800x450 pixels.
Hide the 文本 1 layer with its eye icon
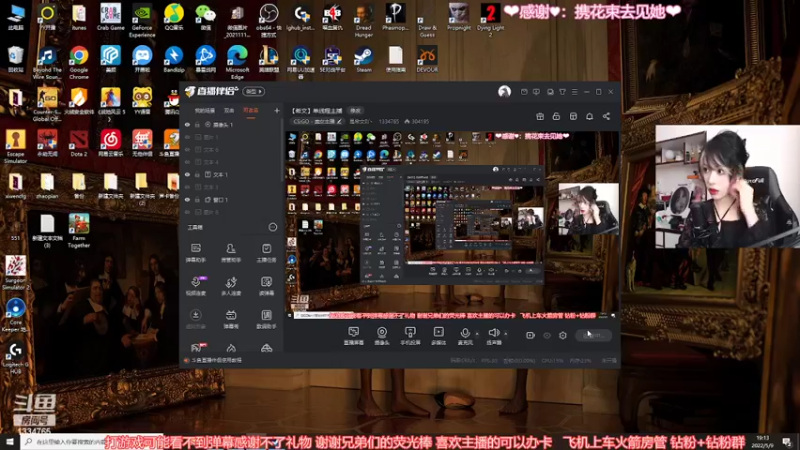(x=187, y=174)
